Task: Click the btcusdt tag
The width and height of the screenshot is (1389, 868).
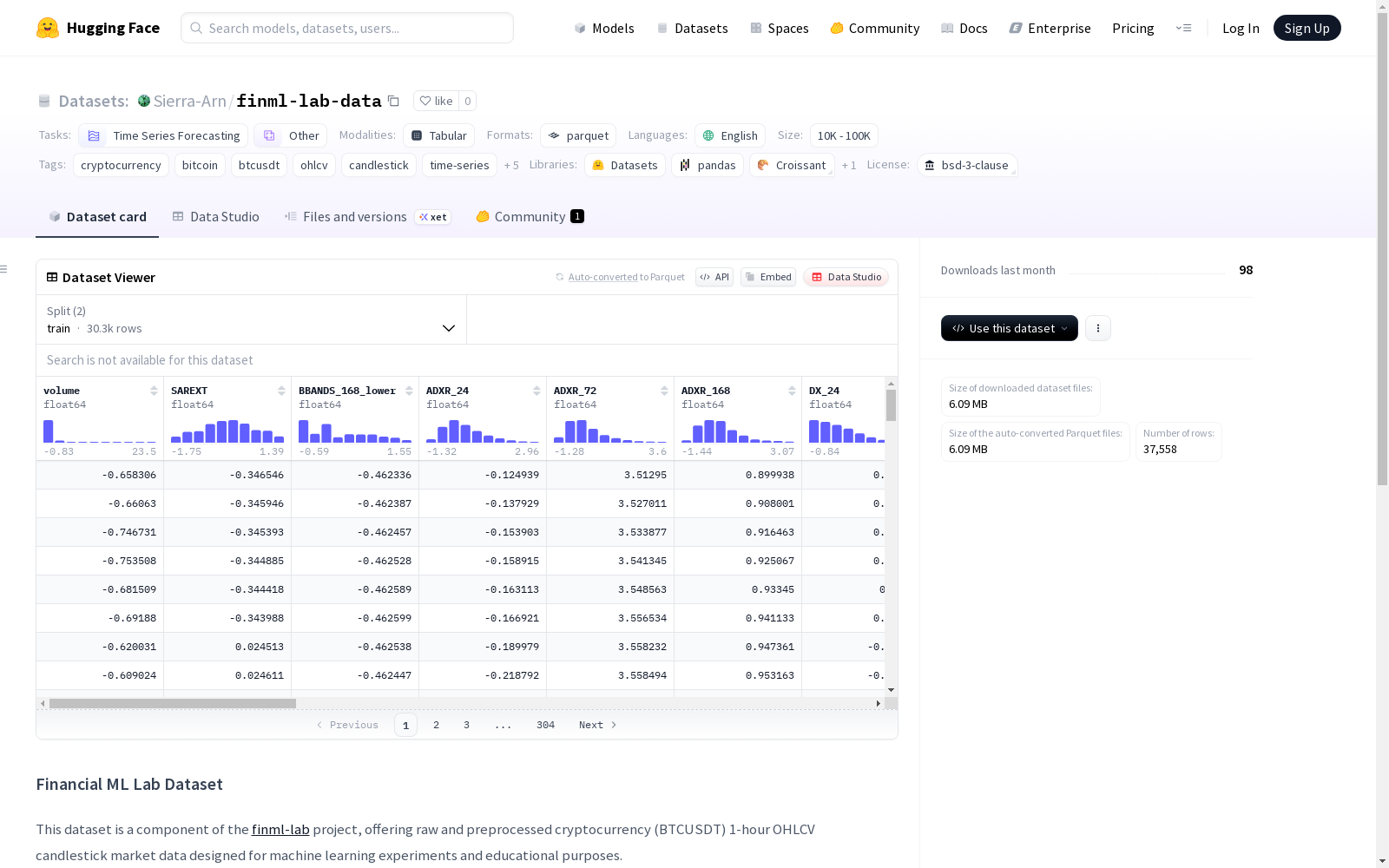Action: (x=259, y=165)
